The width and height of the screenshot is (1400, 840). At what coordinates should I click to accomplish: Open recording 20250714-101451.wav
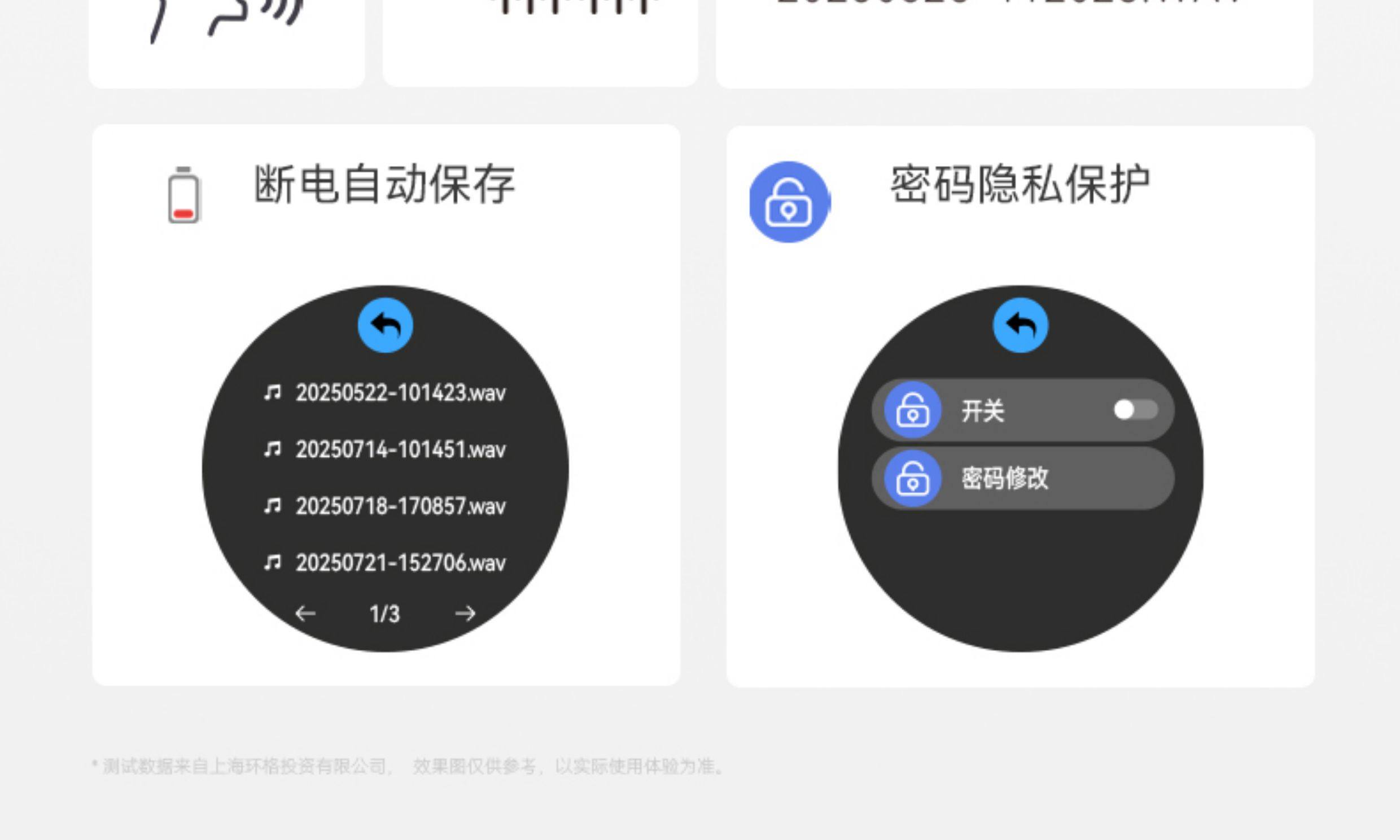point(400,450)
